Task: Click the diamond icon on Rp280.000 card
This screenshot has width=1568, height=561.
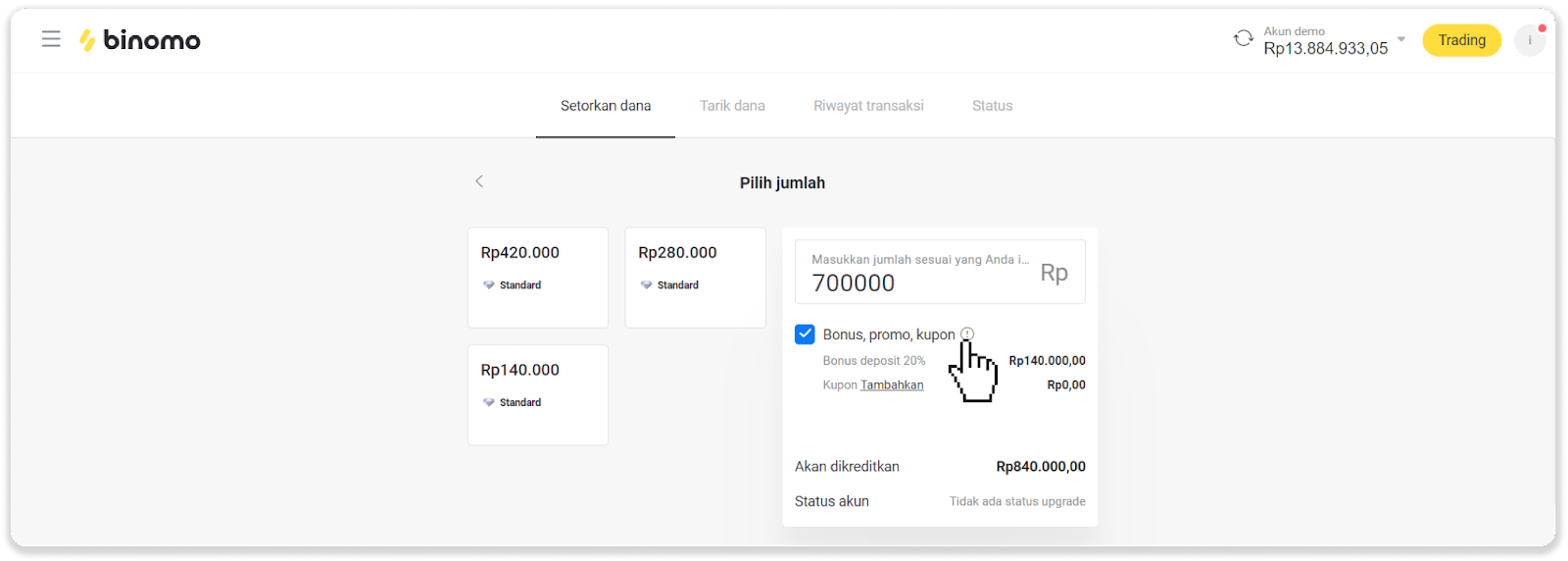Action: pos(647,285)
